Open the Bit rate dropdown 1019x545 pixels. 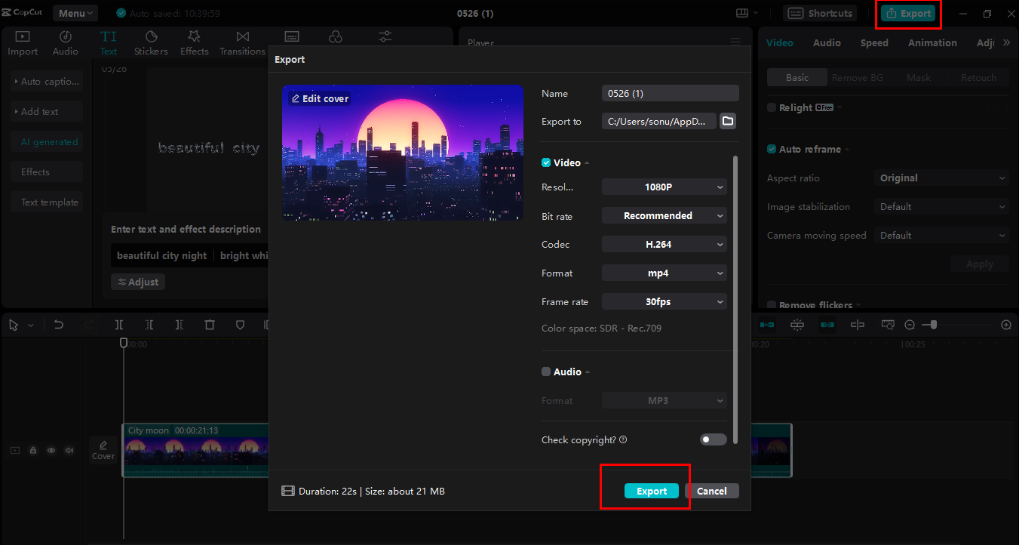pyautogui.click(x=664, y=216)
